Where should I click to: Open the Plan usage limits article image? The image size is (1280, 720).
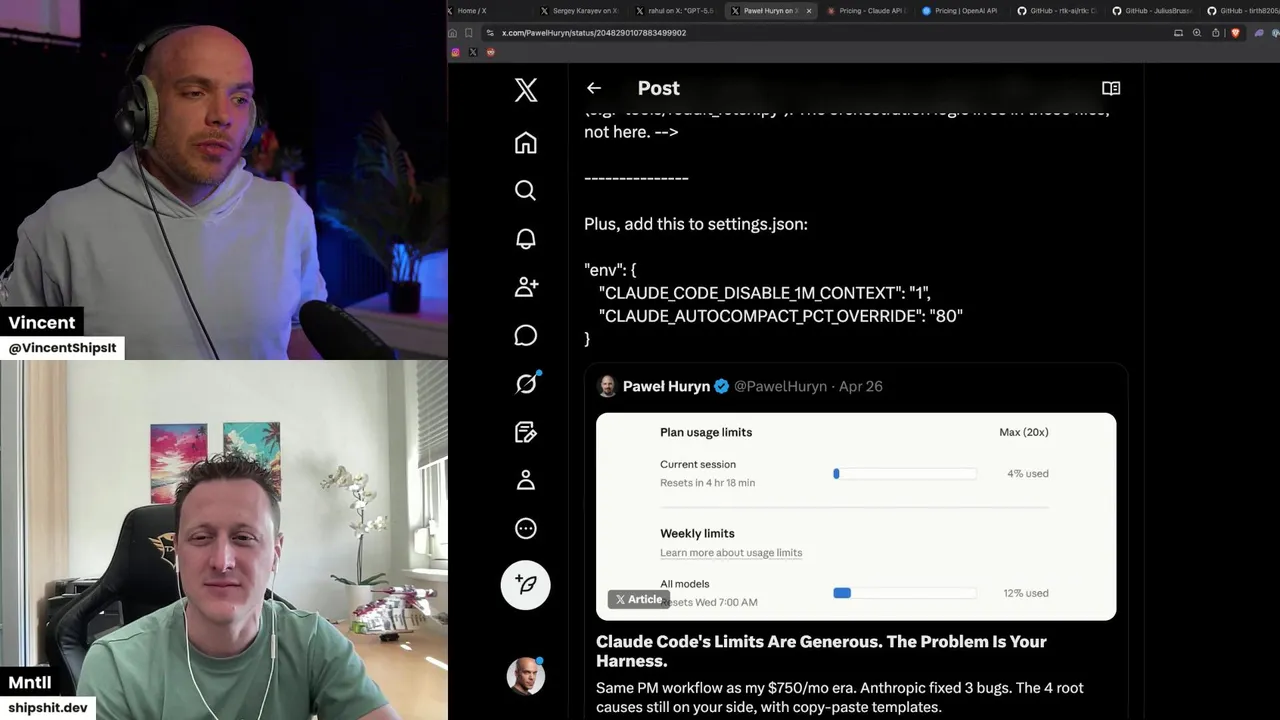point(856,516)
